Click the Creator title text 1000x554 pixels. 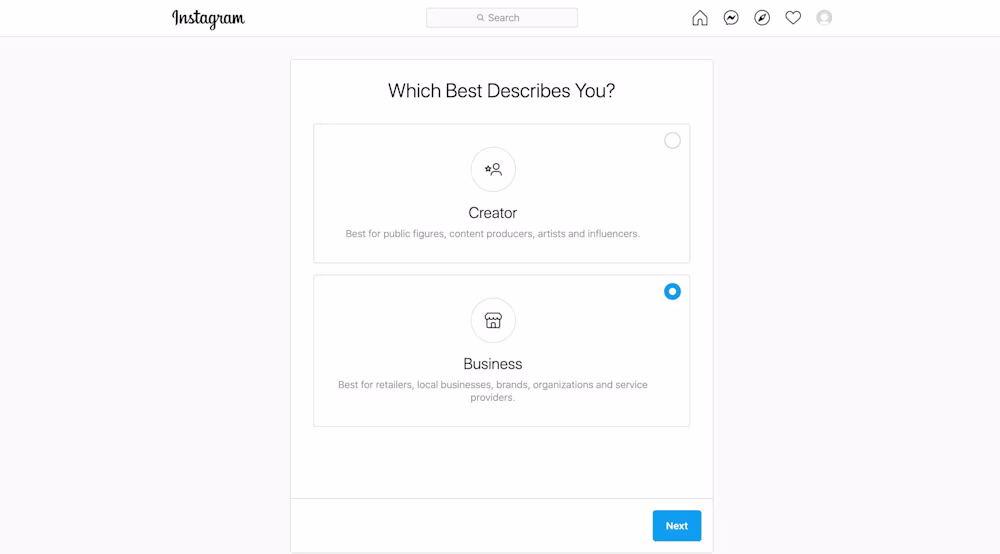pos(493,213)
